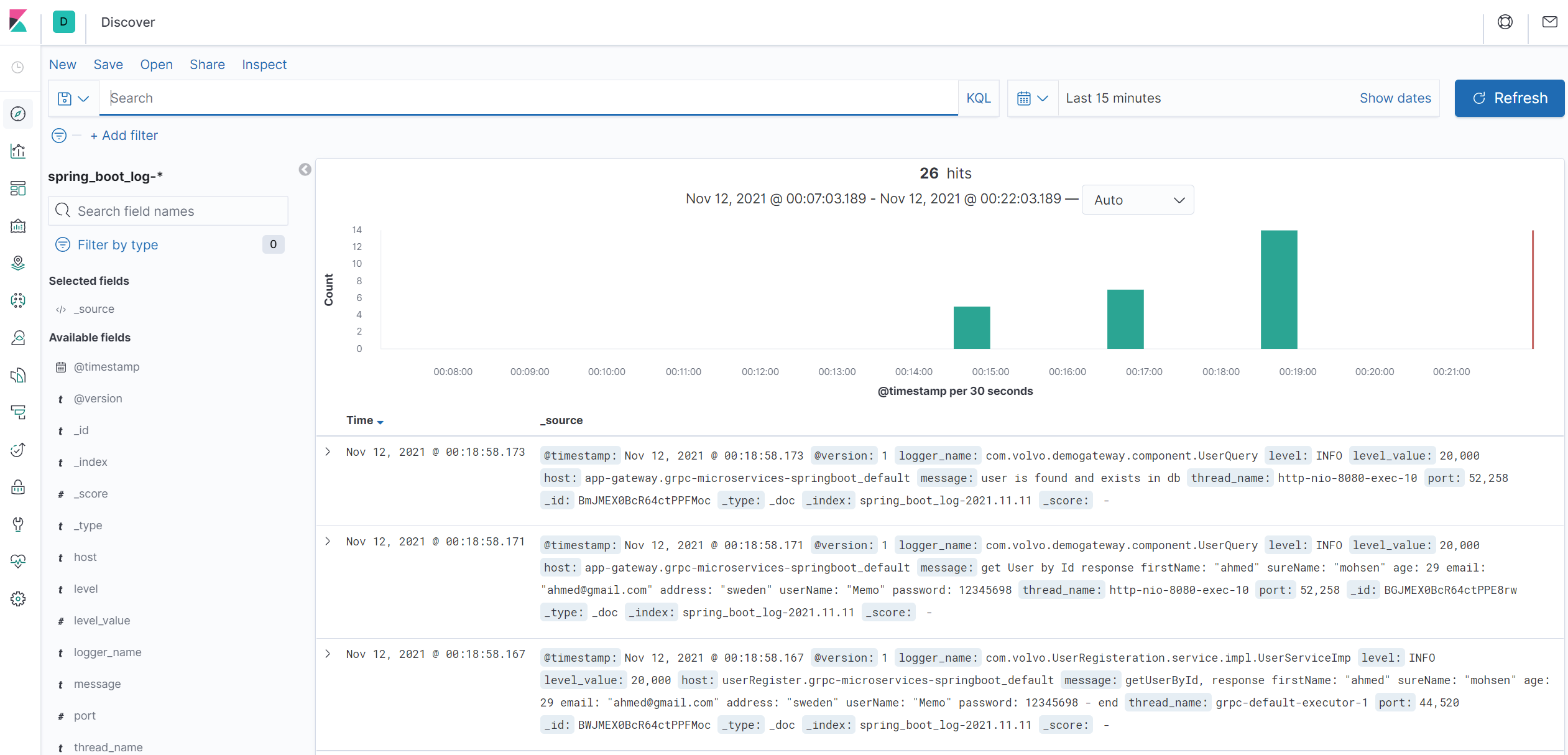Open Dev Tools via the wrench icon
The width and height of the screenshot is (1568, 755).
(18, 524)
